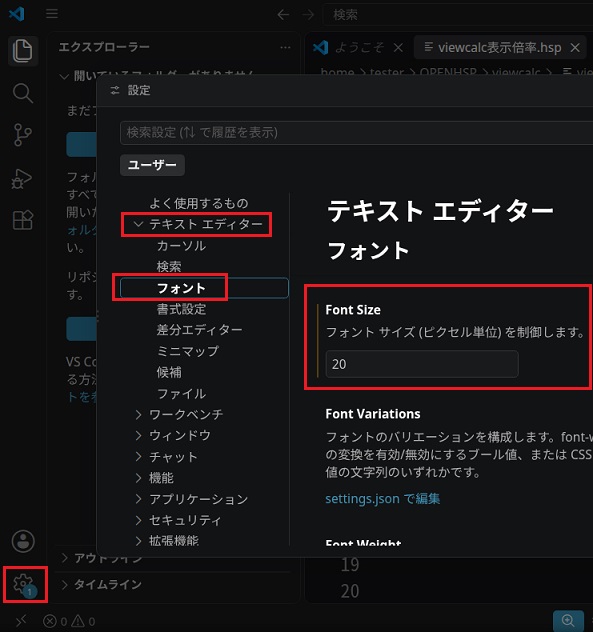Click the zoom magnifier icon in status bar
Image resolution: width=593 pixels, height=632 pixels.
click(568, 621)
